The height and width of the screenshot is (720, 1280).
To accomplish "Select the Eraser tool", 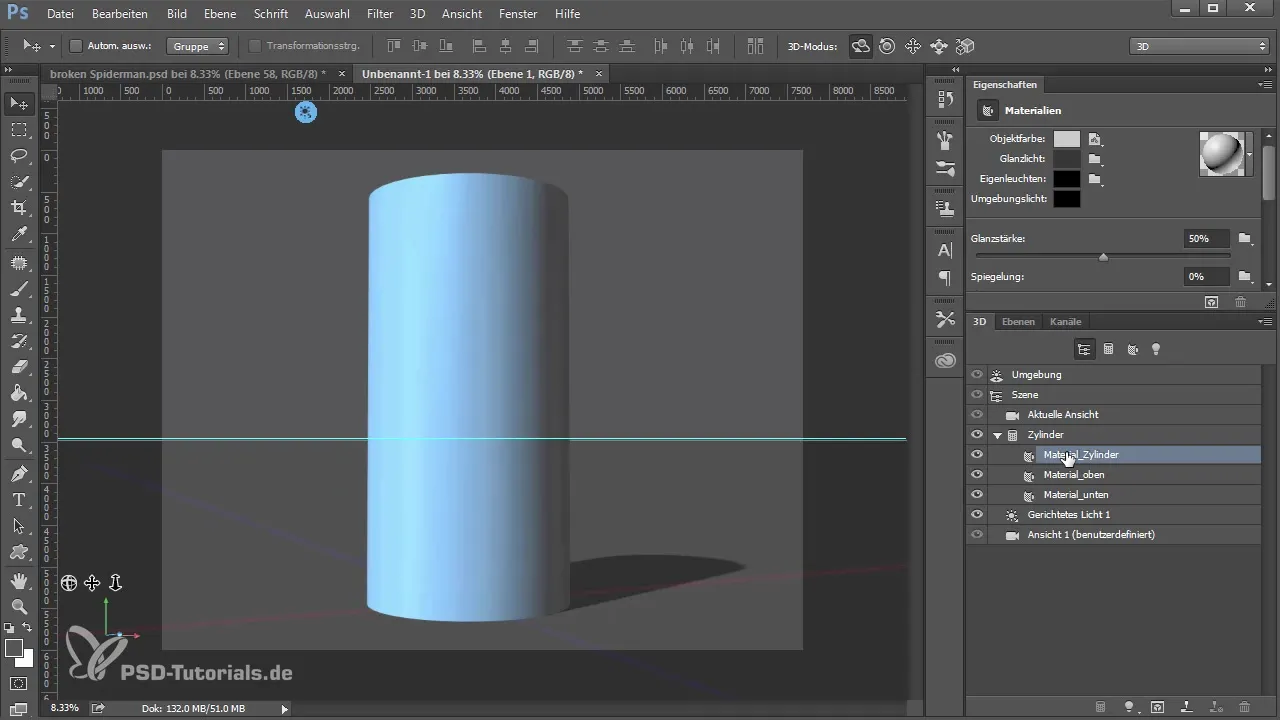I will pos(18,367).
